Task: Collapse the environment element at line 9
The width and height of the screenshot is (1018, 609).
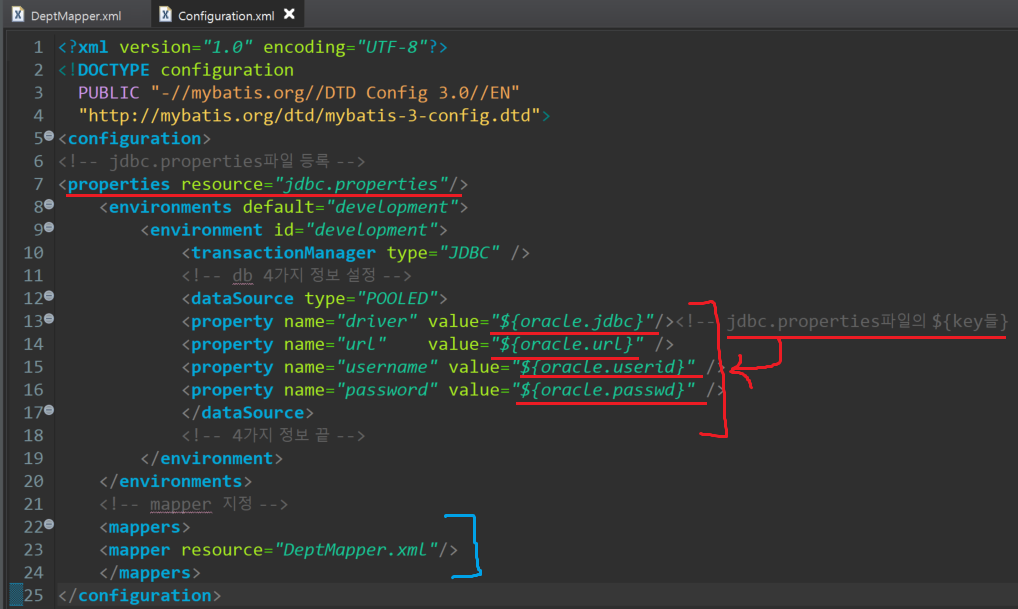Action: (49, 227)
